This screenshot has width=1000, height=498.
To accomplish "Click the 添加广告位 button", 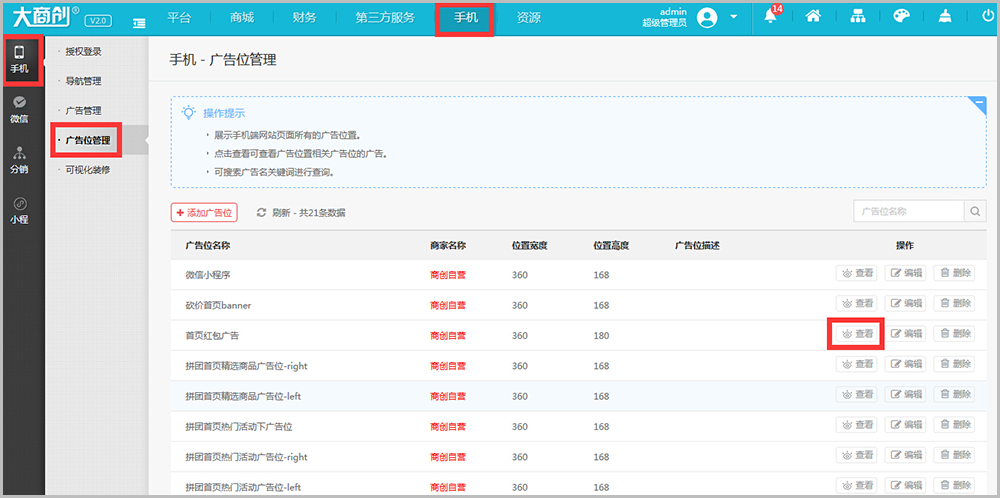I will pyautogui.click(x=204, y=212).
